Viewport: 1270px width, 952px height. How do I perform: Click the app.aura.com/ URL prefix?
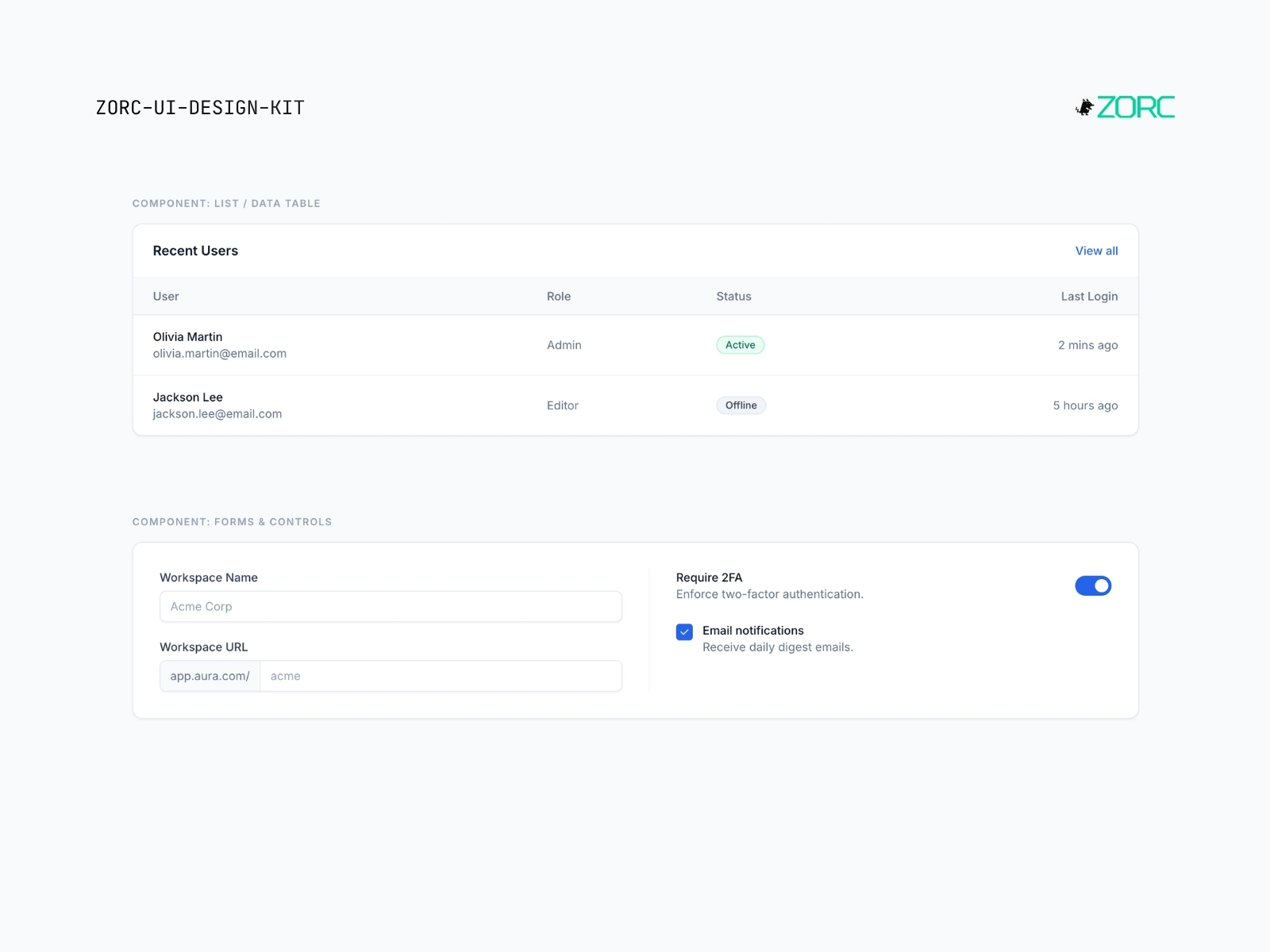[210, 676]
